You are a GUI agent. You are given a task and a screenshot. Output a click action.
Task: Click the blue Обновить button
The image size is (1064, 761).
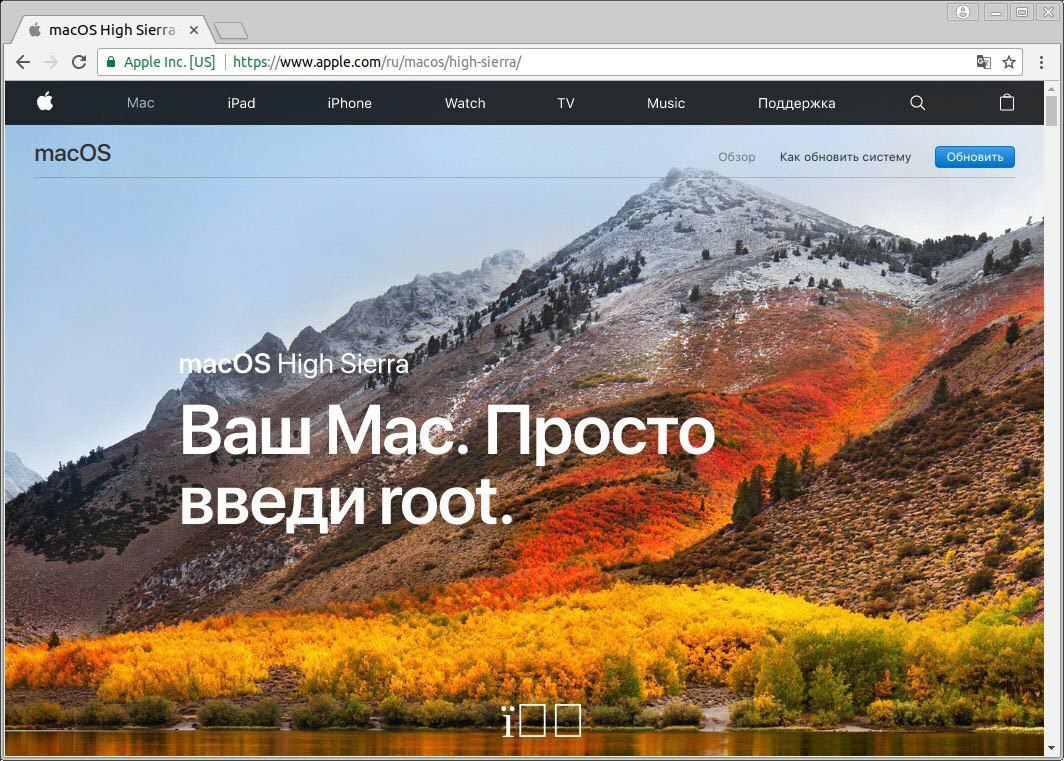[x=974, y=157]
